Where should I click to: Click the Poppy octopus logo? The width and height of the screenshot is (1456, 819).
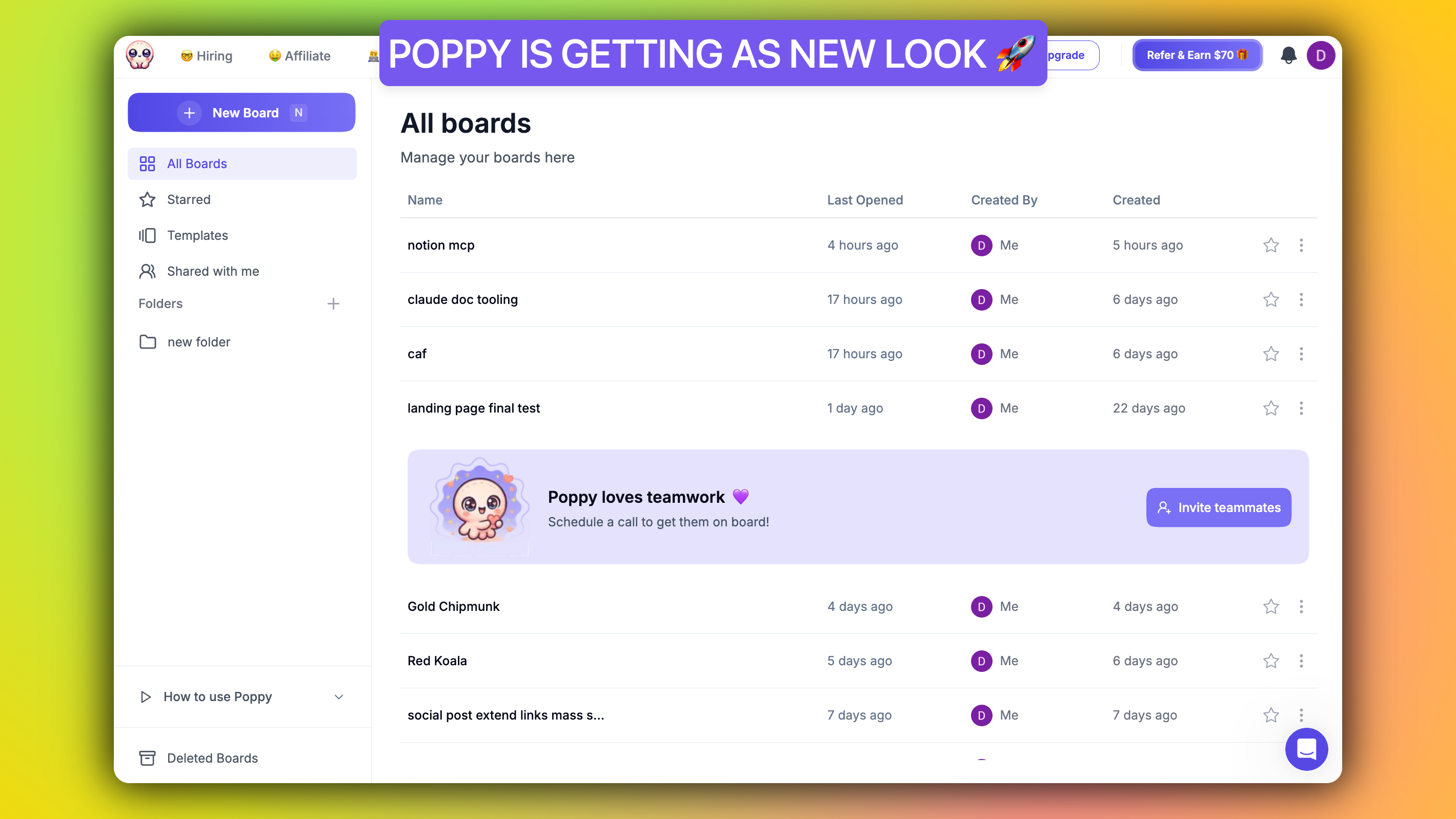tap(139, 55)
